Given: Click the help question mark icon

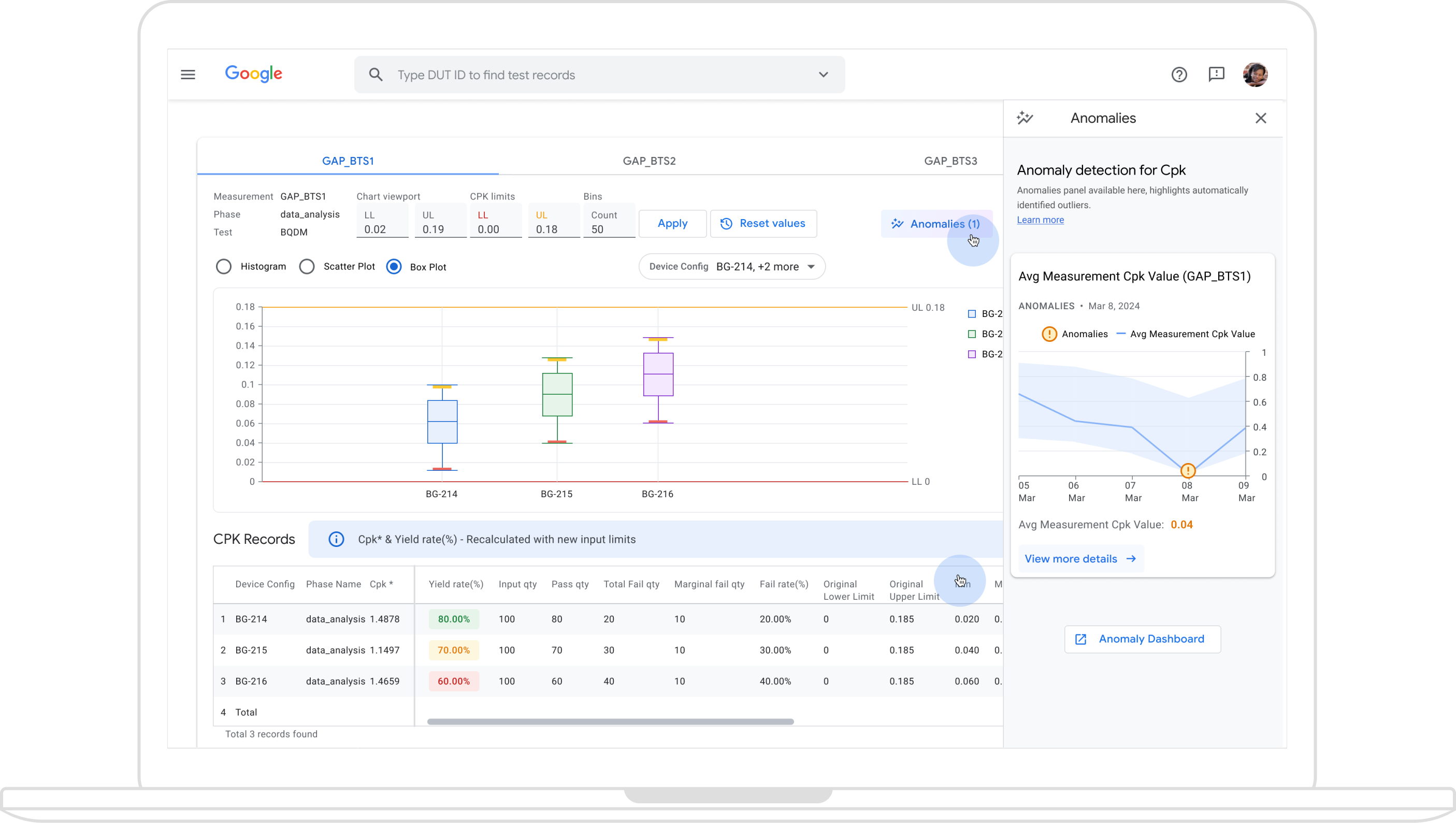Looking at the screenshot, I should point(1179,74).
